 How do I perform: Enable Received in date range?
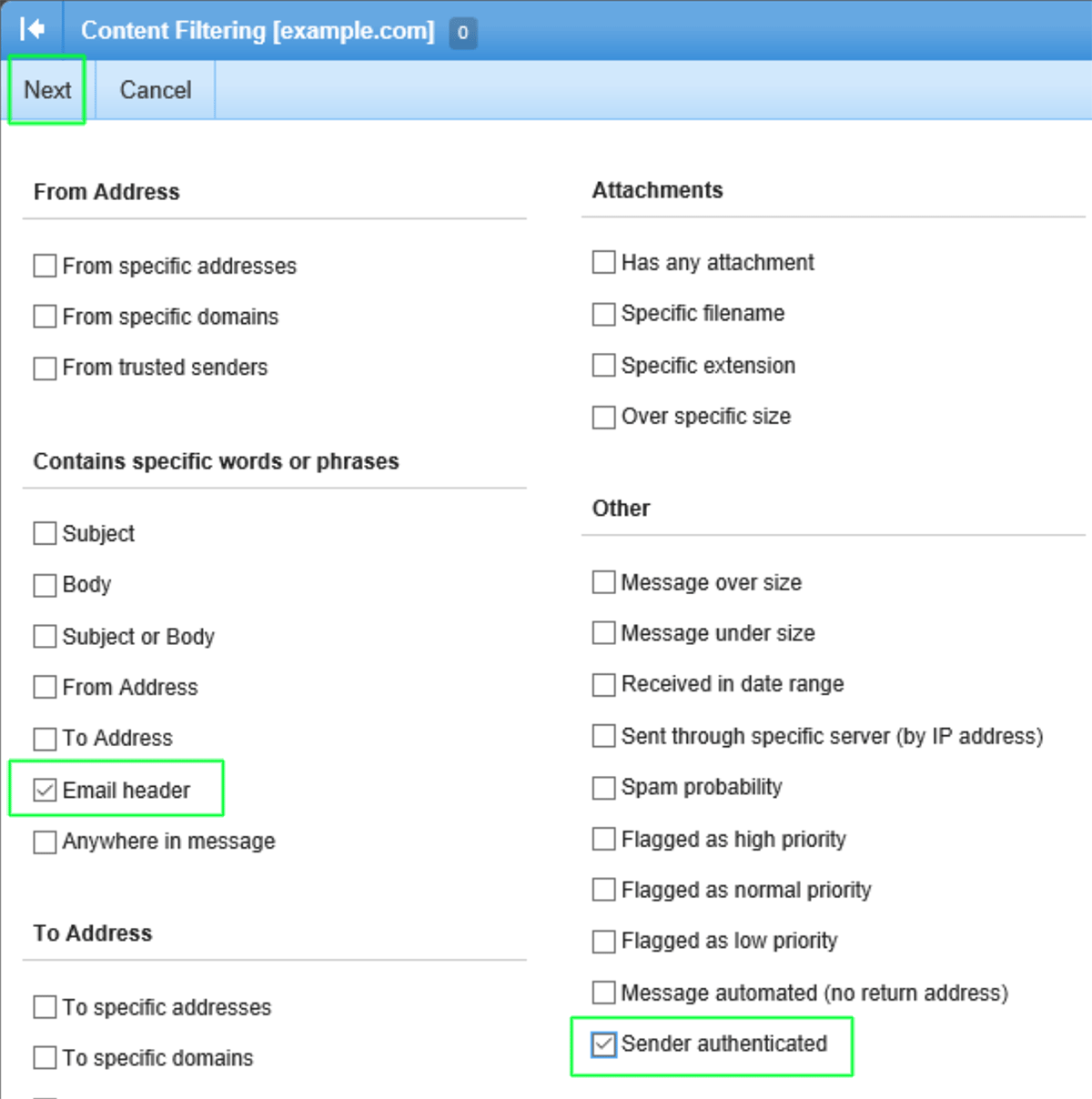603,684
